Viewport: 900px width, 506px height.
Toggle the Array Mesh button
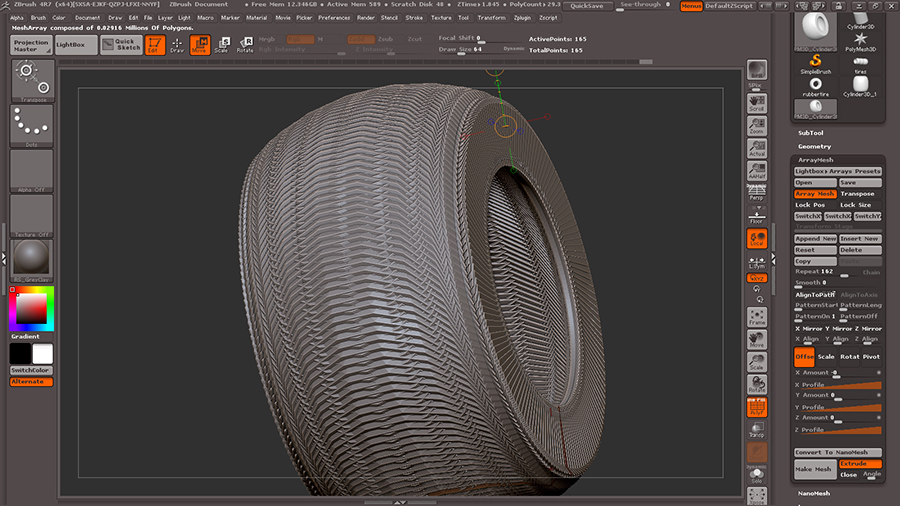815,194
